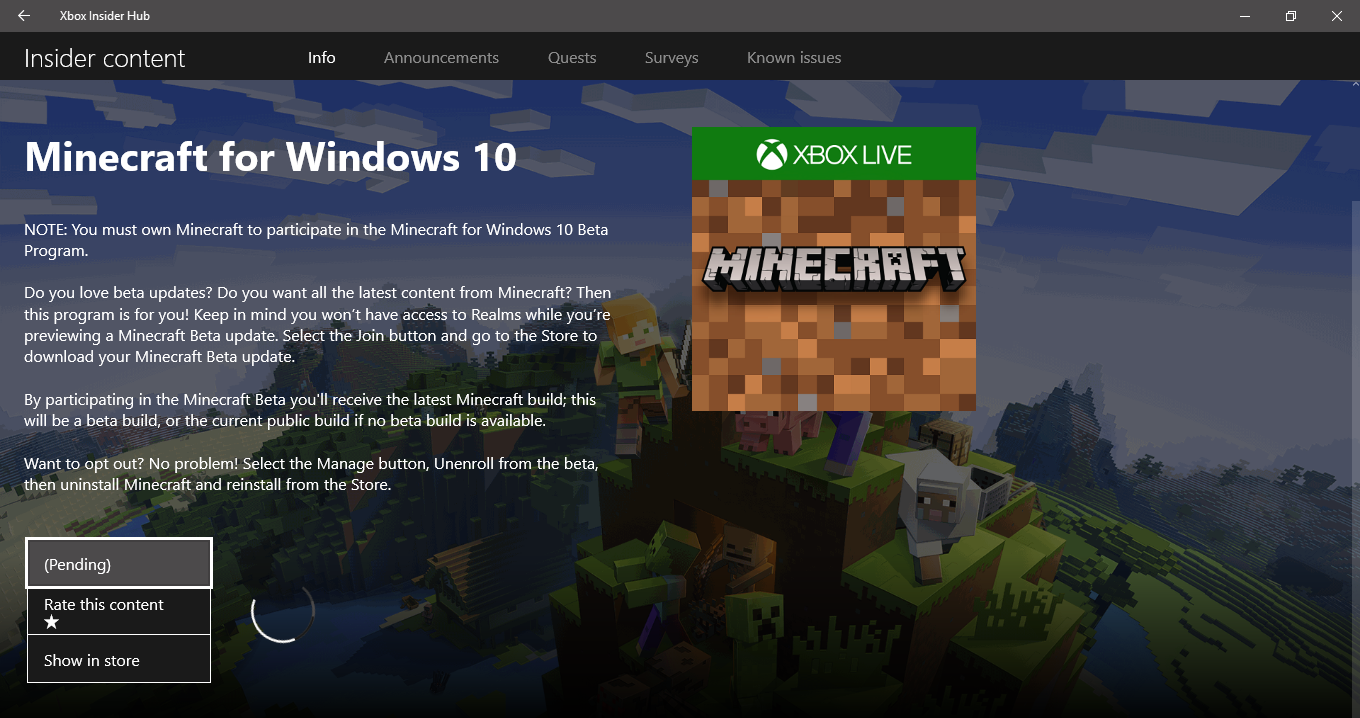Click the (Pending) button

pyautogui.click(x=119, y=564)
